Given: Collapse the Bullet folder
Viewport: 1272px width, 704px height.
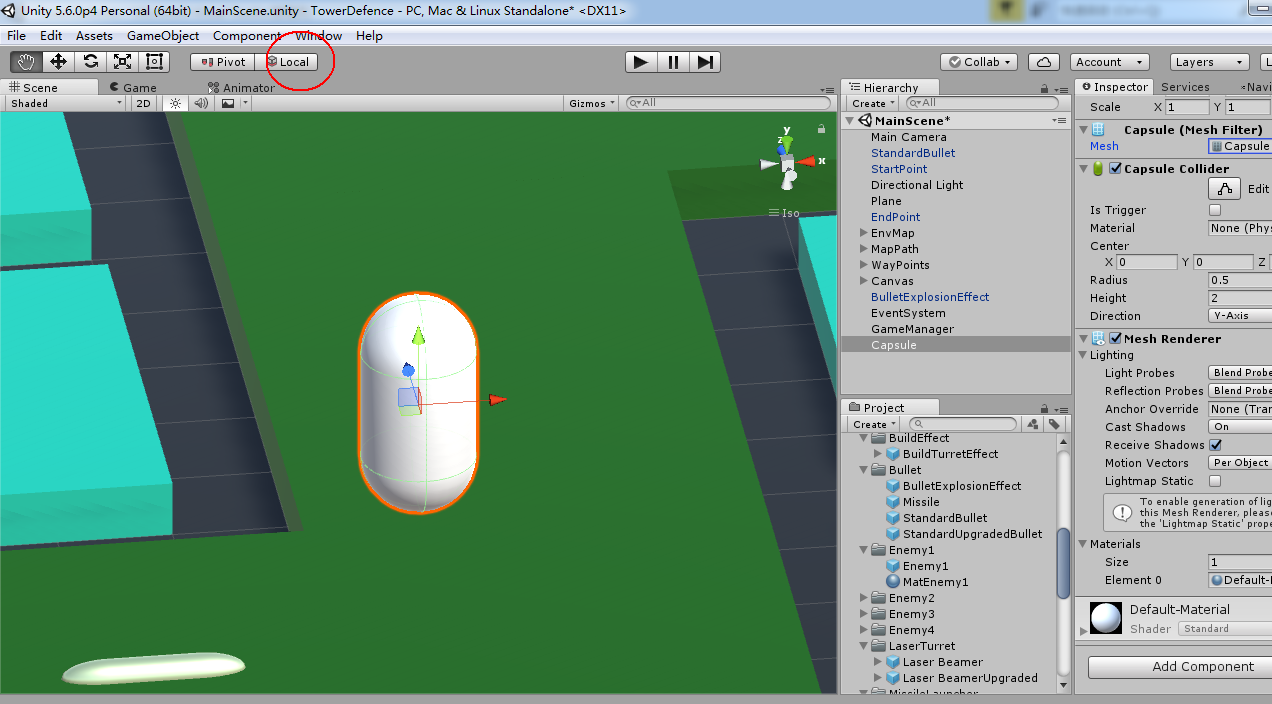Looking at the screenshot, I should coord(864,470).
